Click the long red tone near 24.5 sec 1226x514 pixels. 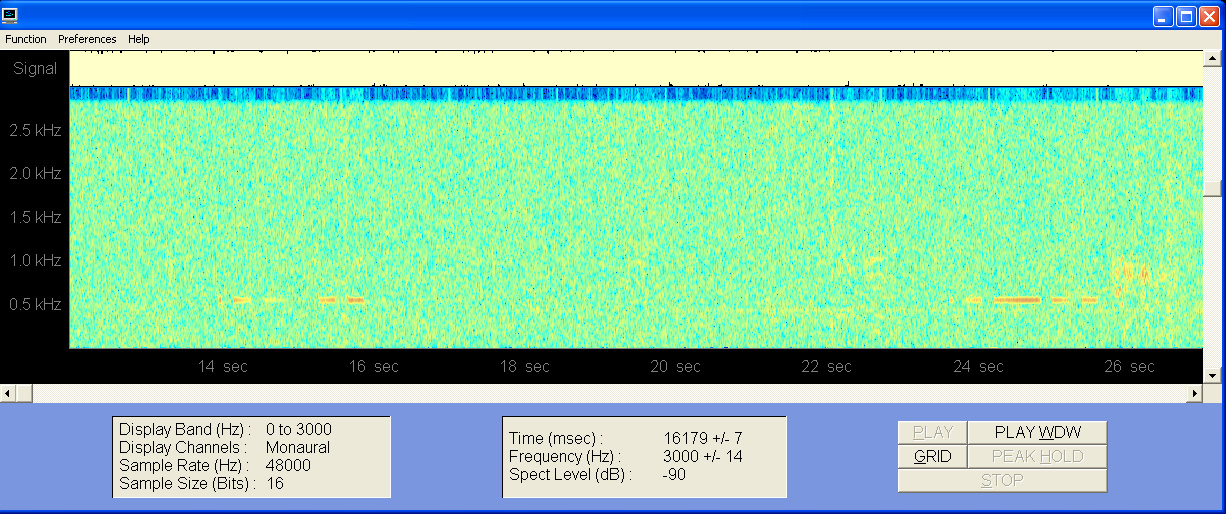[1018, 300]
